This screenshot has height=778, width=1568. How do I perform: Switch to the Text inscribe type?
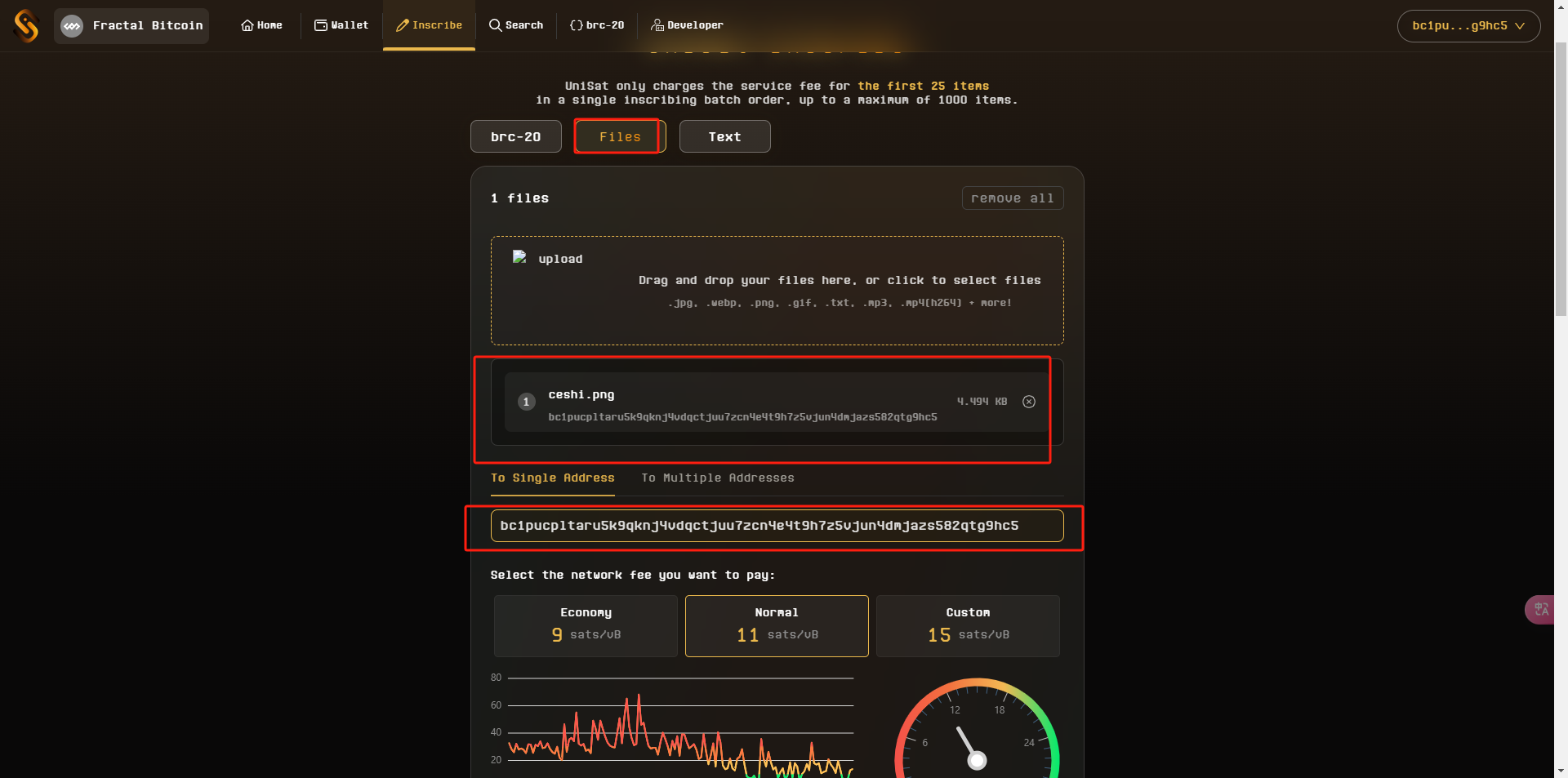coord(724,136)
